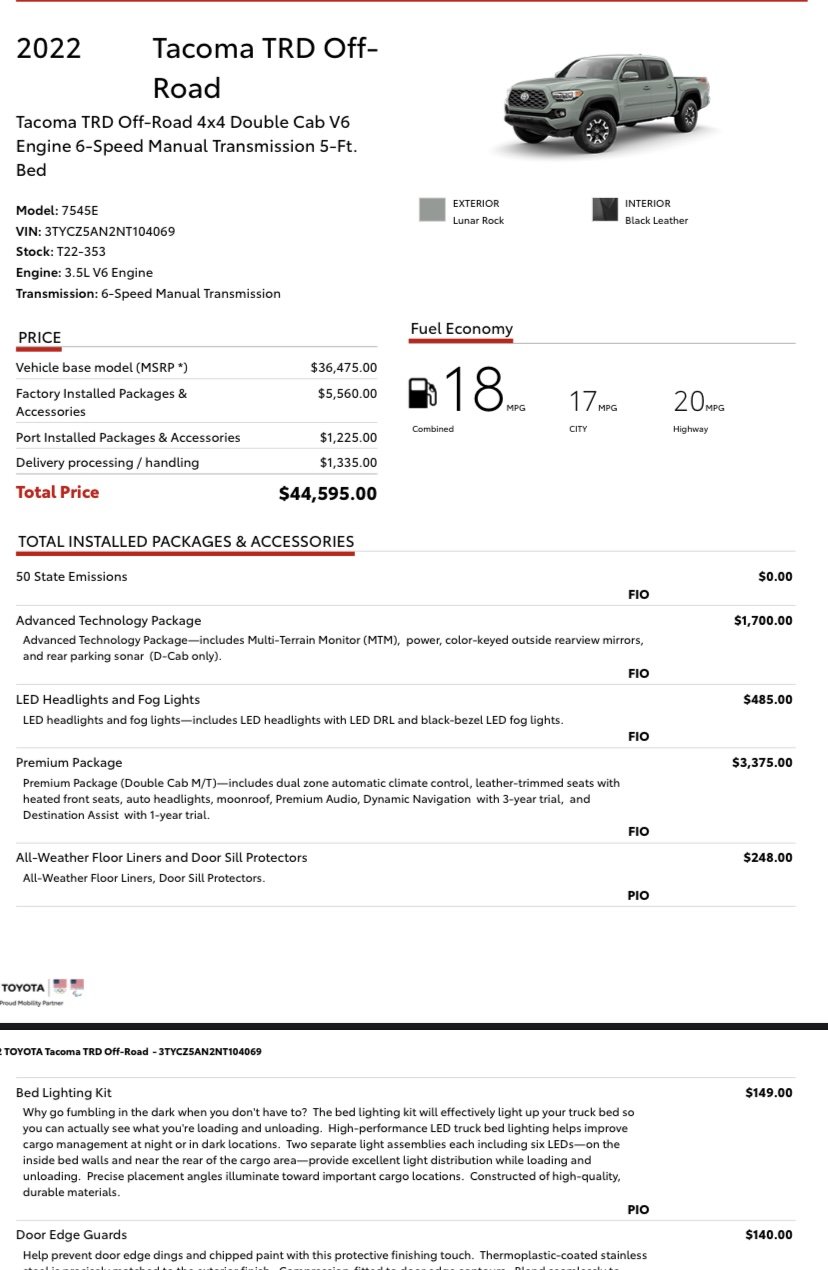Image resolution: width=828 pixels, height=1270 pixels.
Task: Click 'Port Installed Packages & Accessories' label
Action: [x=128, y=437]
